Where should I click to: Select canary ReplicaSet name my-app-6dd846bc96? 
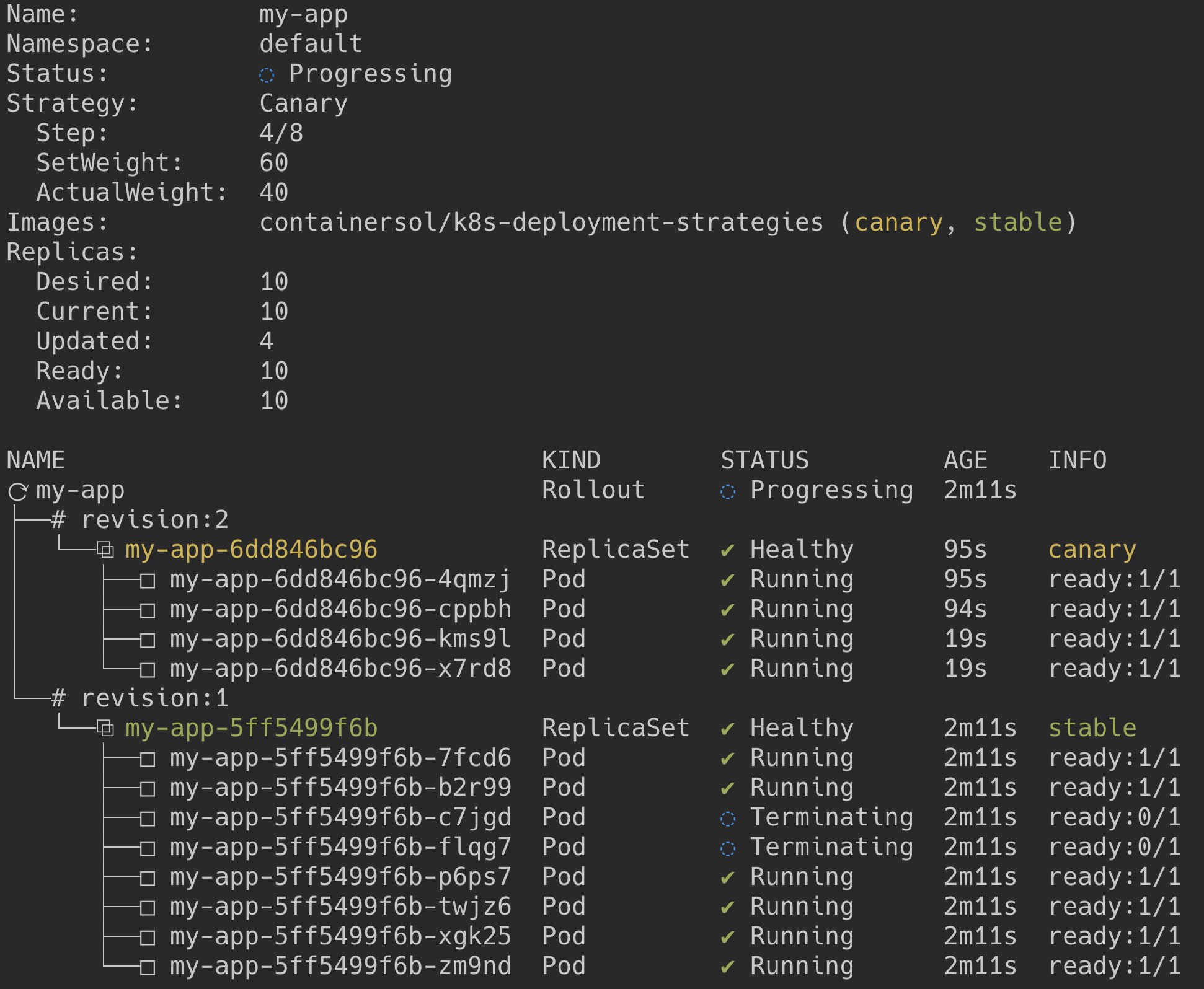tap(251, 550)
